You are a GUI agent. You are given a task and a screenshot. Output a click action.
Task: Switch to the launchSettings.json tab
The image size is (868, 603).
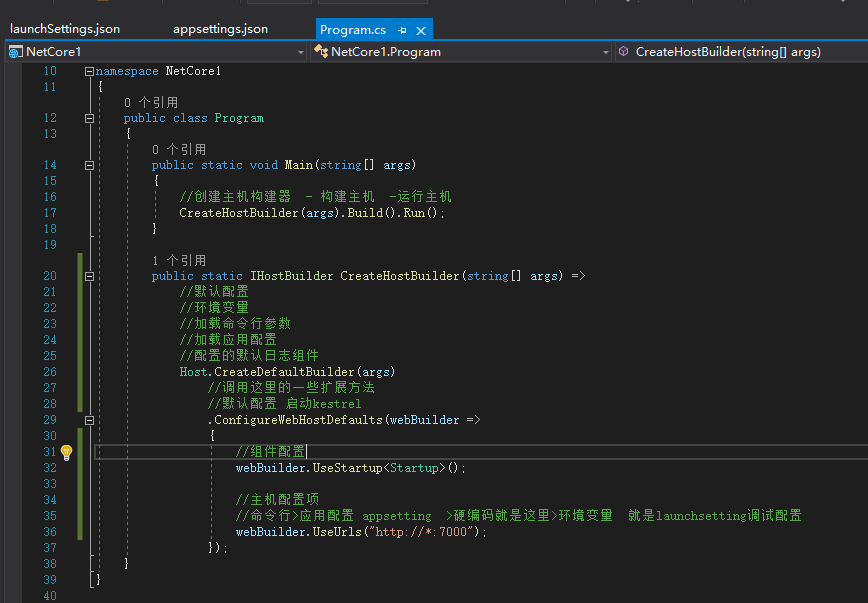(65, 29)
